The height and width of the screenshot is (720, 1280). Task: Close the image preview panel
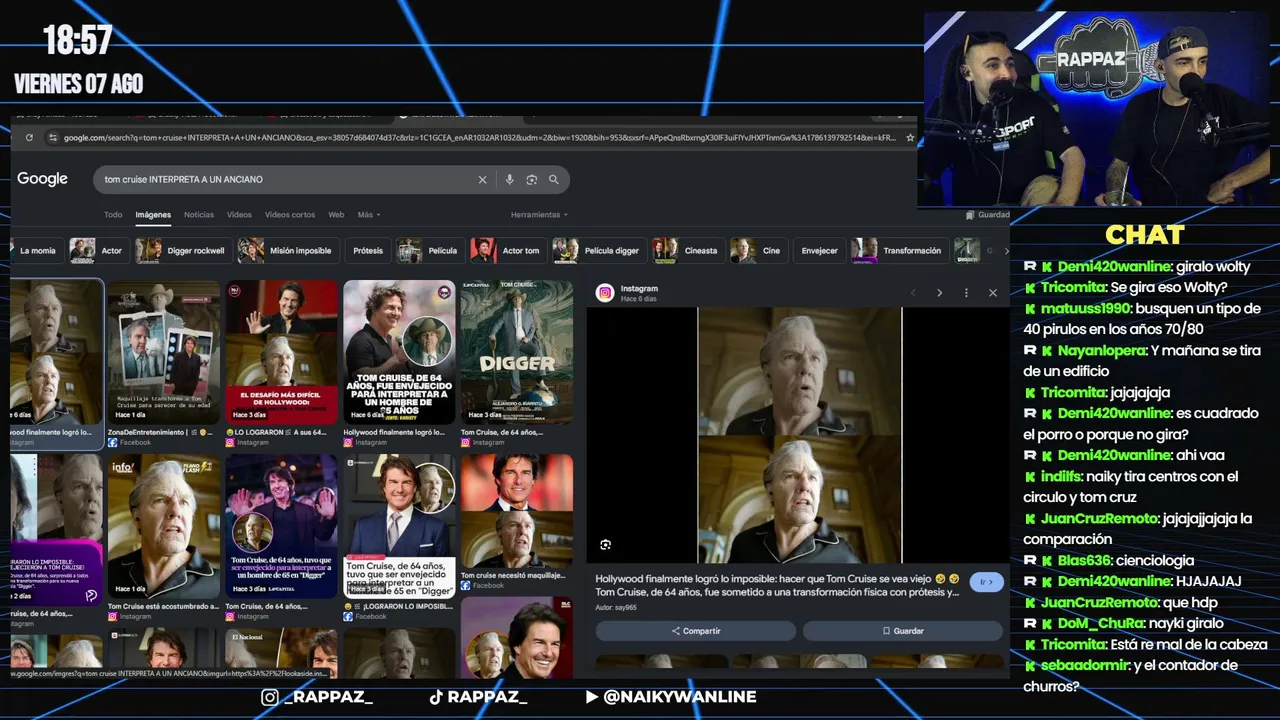993,293
